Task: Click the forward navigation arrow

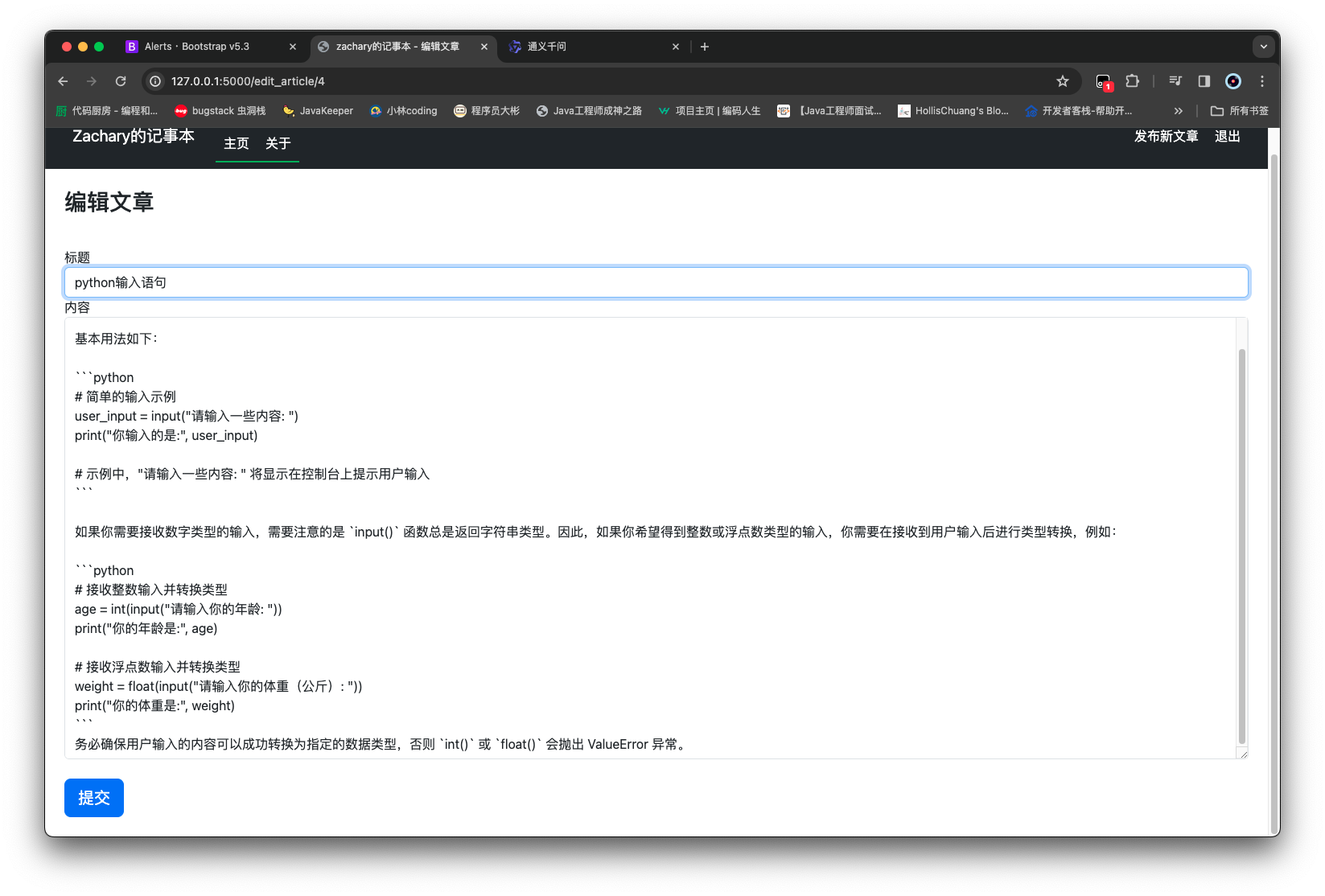Action: point(92,81)
